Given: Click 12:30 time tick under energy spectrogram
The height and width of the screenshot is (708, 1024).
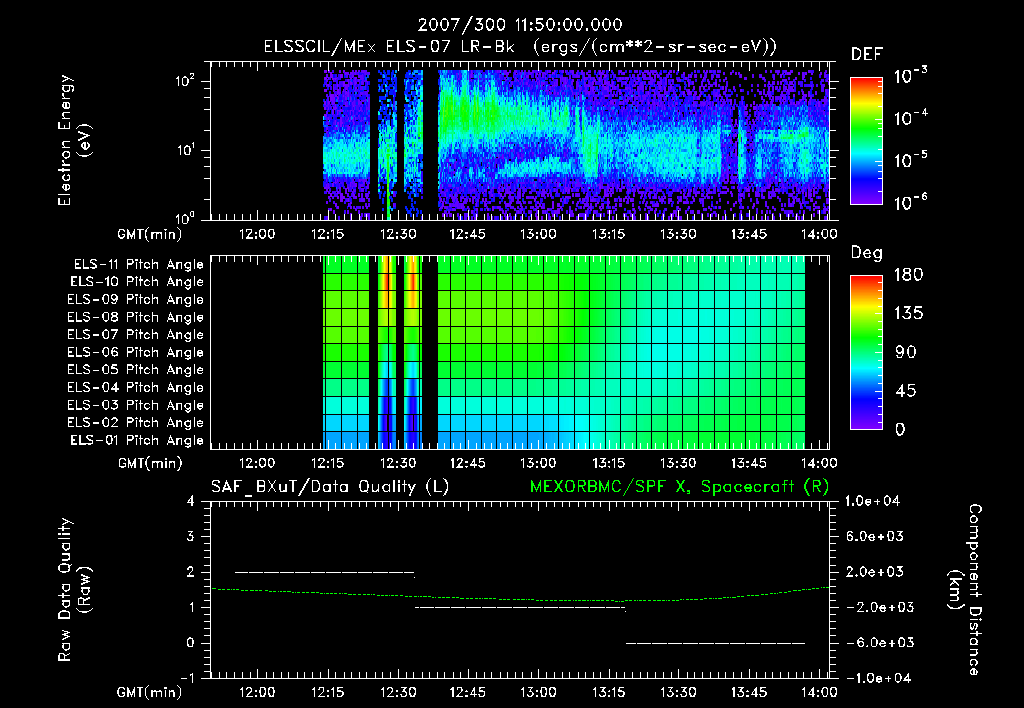Looking at the screenshot, I should [398, 234].
